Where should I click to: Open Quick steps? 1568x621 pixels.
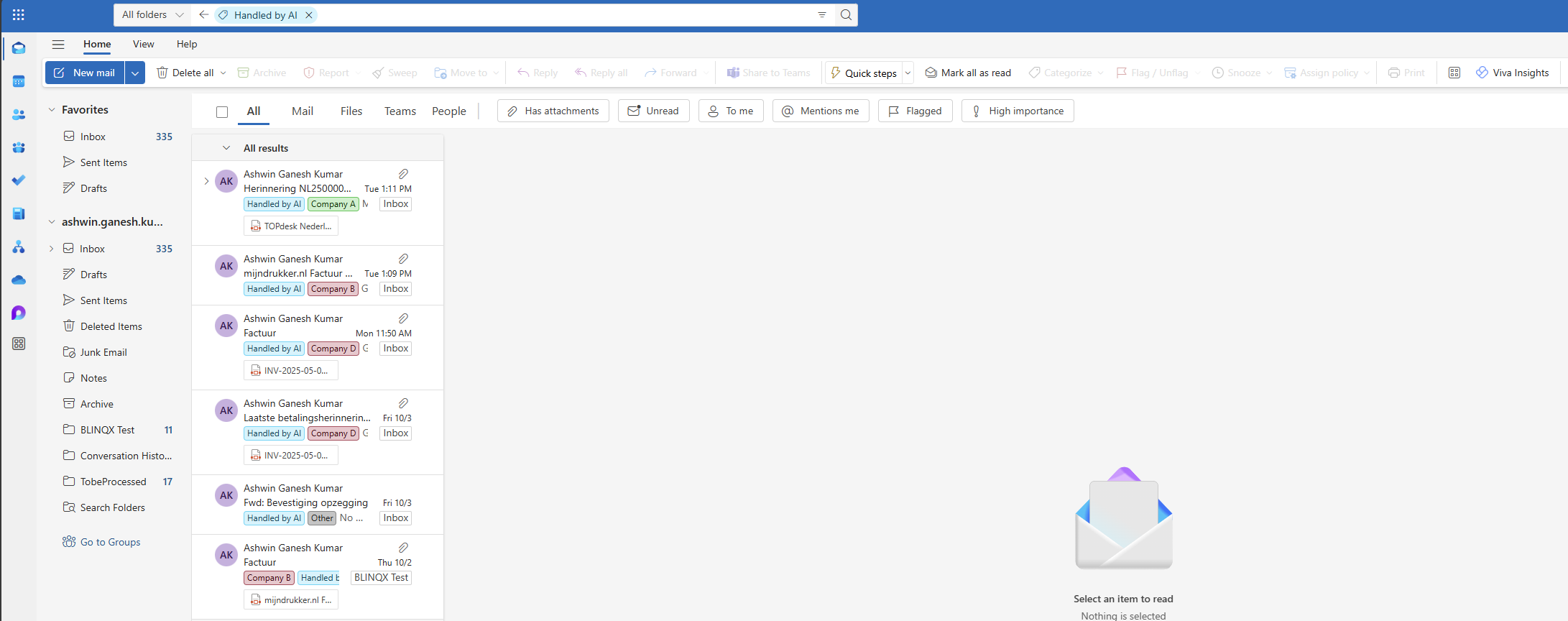tap(864, 73)
